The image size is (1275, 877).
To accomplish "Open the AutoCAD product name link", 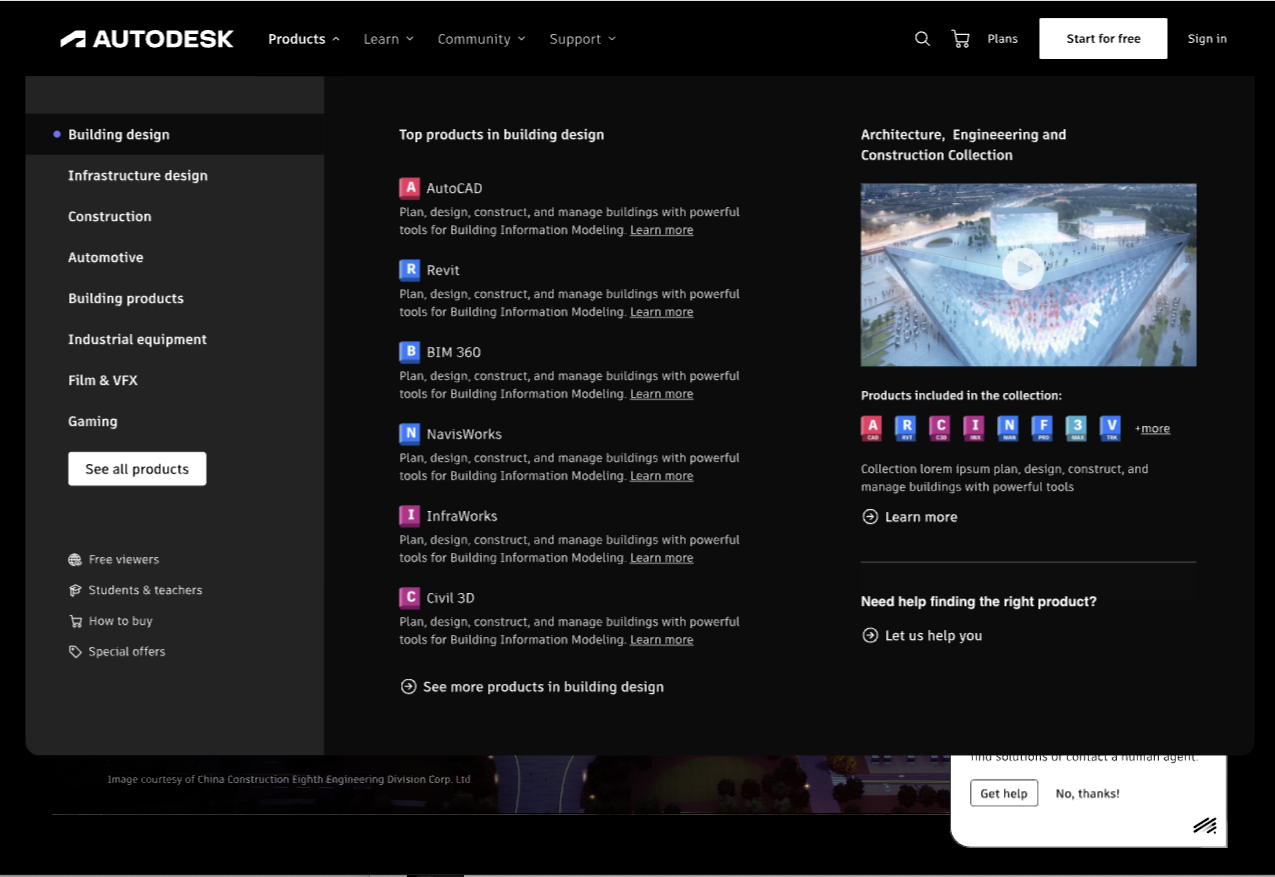I will 454,188.
